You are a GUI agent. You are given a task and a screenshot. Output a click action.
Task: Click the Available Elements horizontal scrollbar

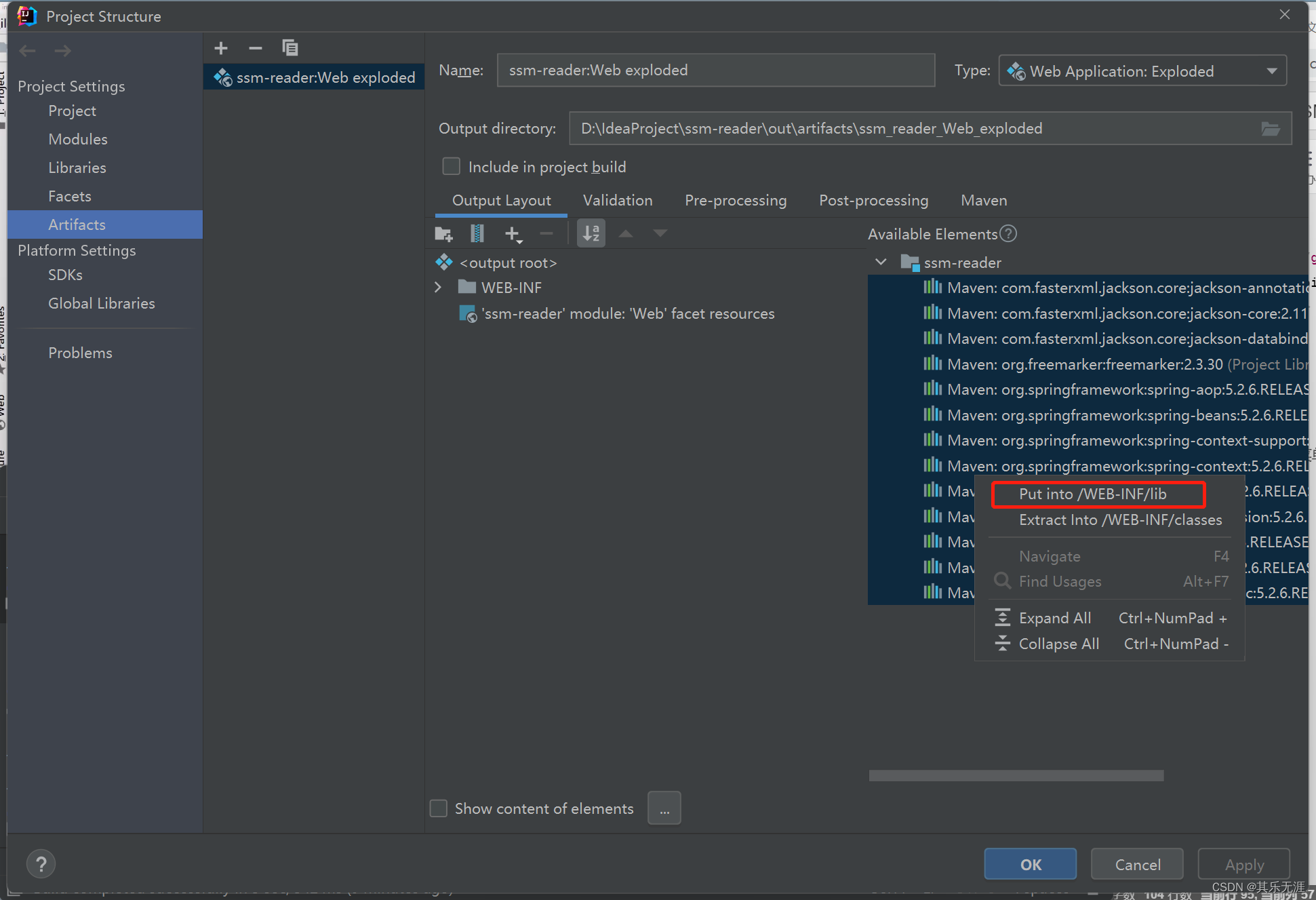[1016, 775]
